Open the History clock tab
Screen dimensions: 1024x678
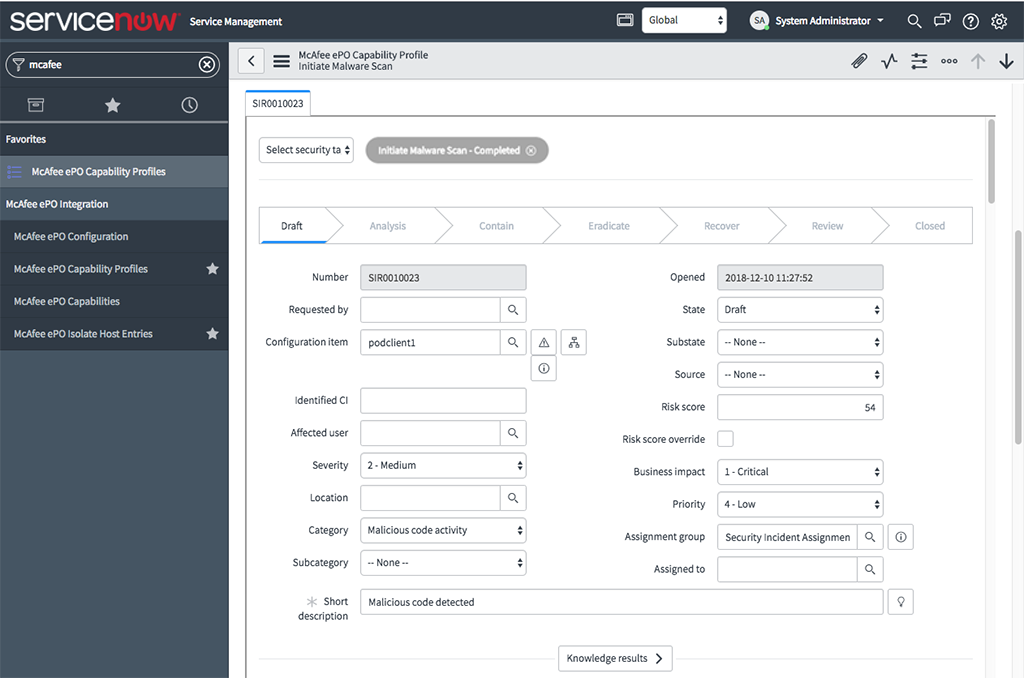189,105
